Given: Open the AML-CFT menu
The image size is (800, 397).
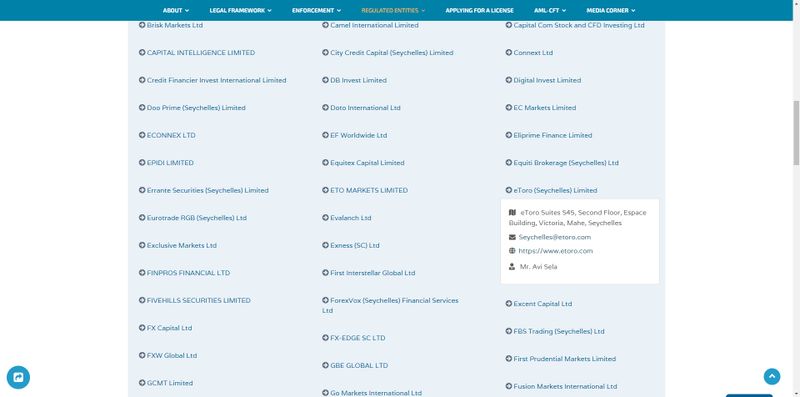Looking at the screenshot, I should [550, 10].
